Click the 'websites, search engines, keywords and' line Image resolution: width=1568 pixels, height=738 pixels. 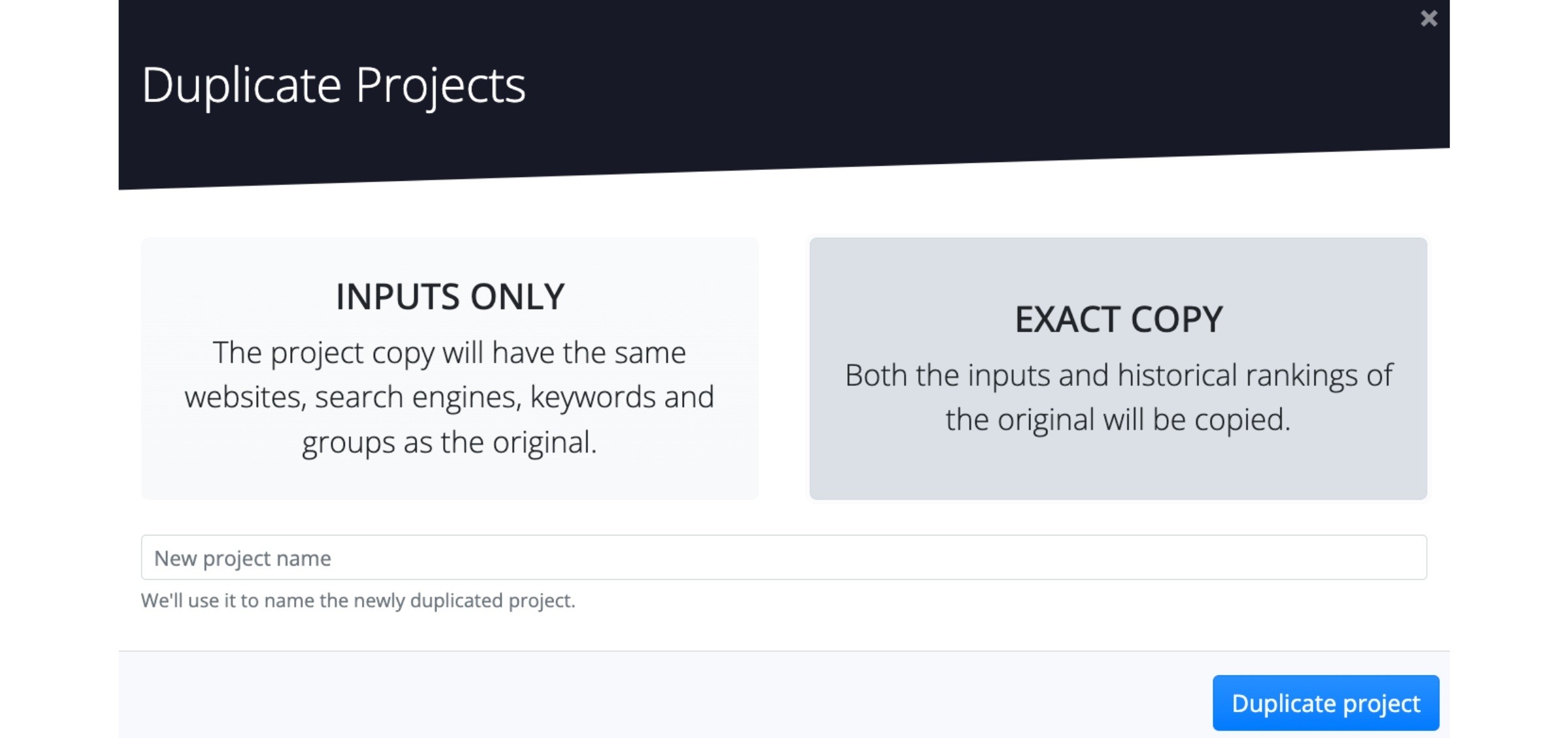(449, 397)
